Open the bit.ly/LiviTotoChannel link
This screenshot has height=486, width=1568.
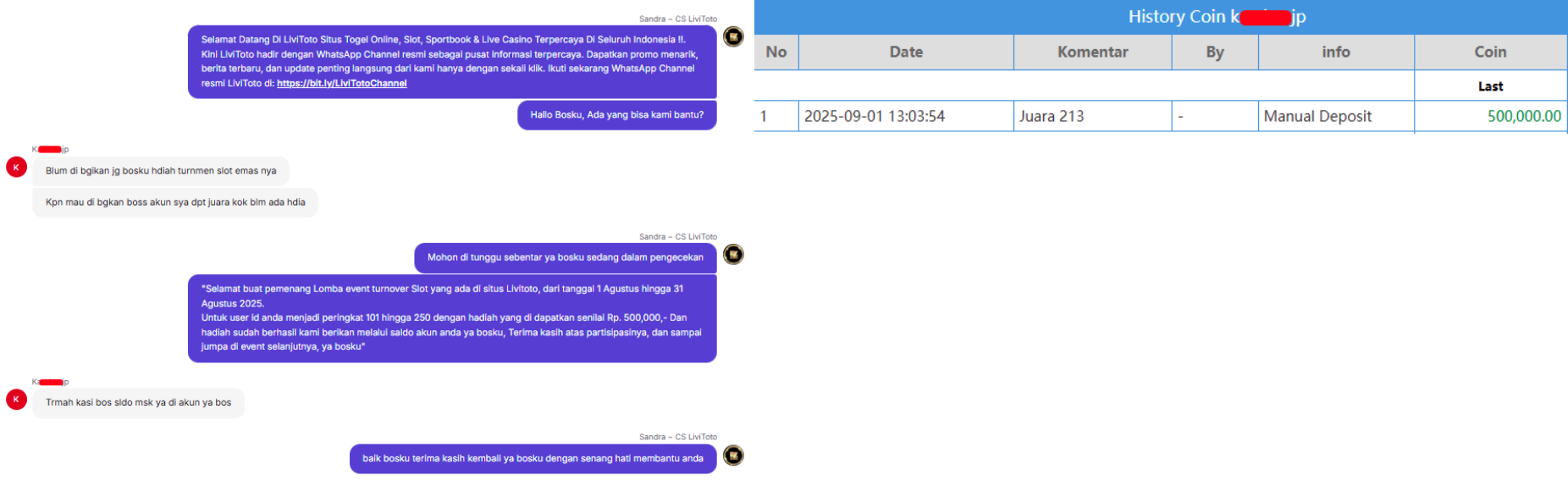(x=341, y=83)
